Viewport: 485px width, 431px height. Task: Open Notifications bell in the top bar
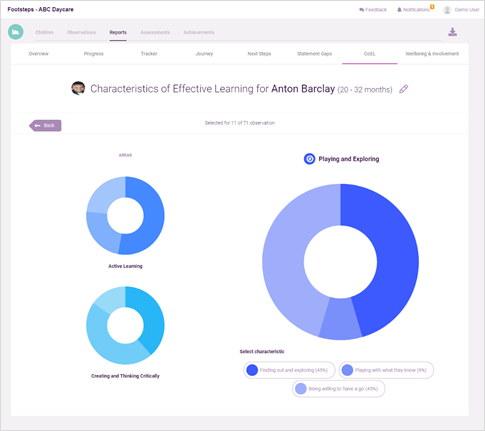[x=399, y=10]
